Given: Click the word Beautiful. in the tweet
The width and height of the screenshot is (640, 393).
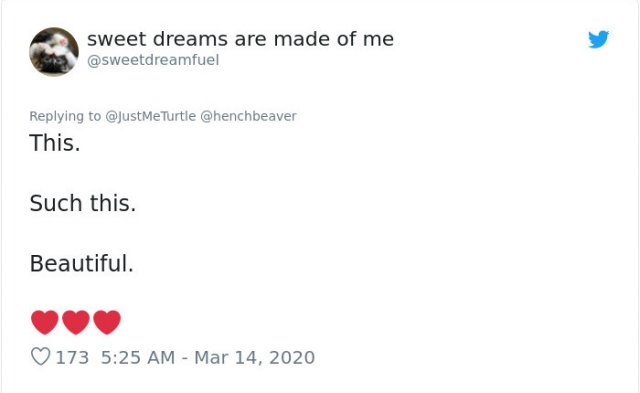Looking at the screenshot, I should tap(81, 263).
